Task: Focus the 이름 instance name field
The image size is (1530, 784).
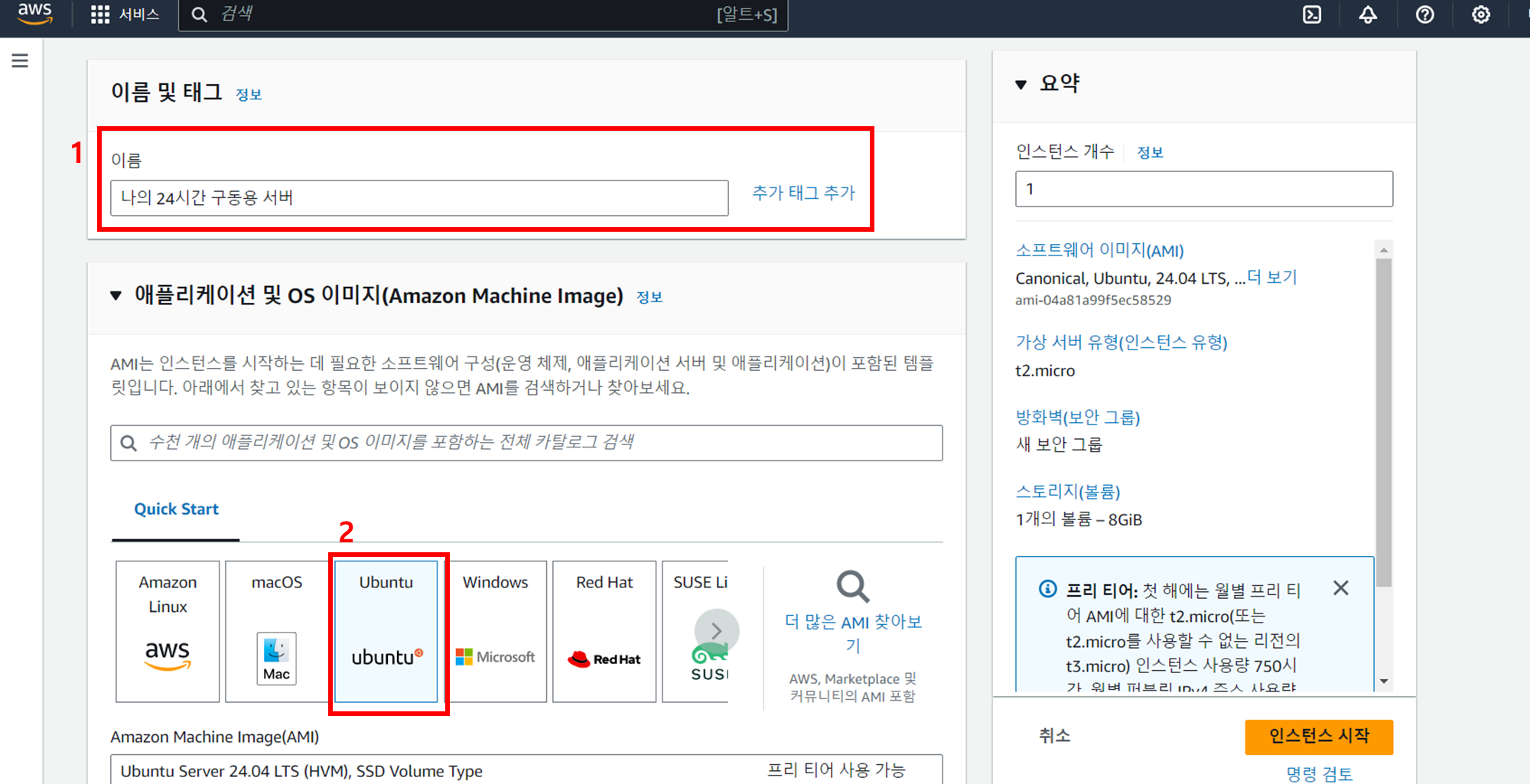Action: pyautogui.click(x=419, y=198)
